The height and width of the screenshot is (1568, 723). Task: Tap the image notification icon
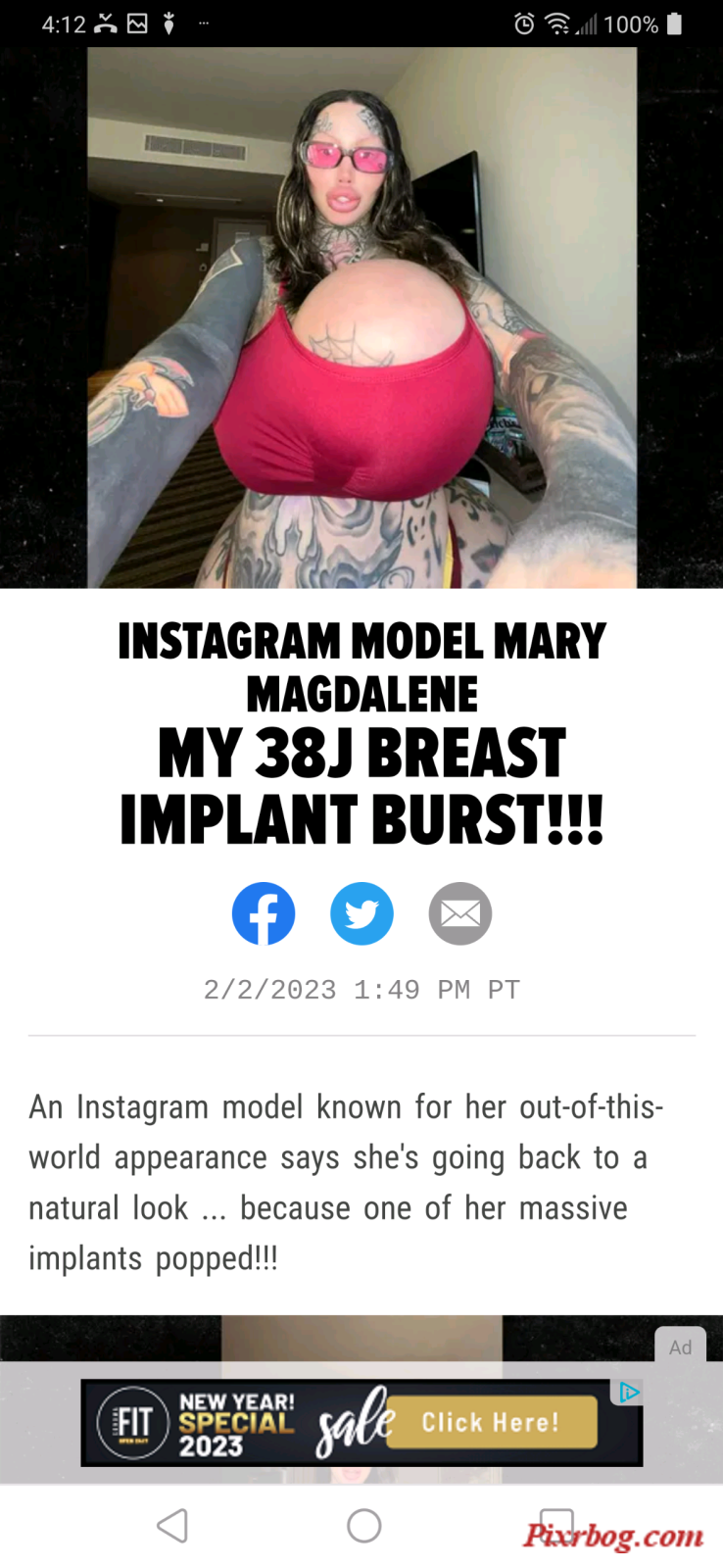pos(138,24)
